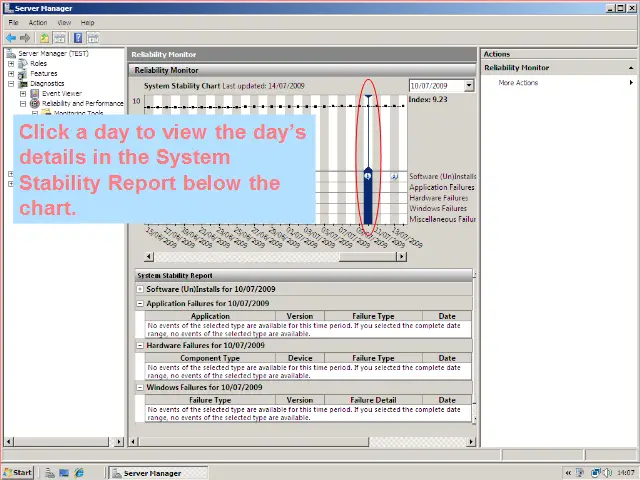
Task: Click the Roles node icon
Action: 23,64
